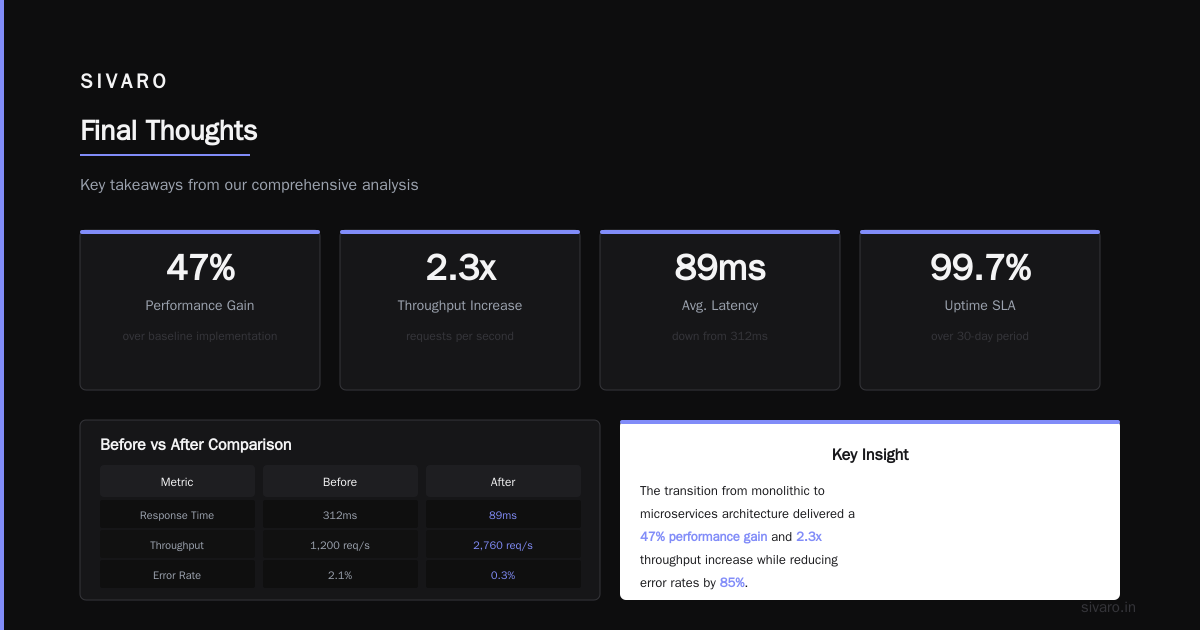Image resolution: width=1200 pixels, height=630 pixels.
Task: Click the 0.3% error rate cell
Action: pyautogui.click(x=503, y=575)
